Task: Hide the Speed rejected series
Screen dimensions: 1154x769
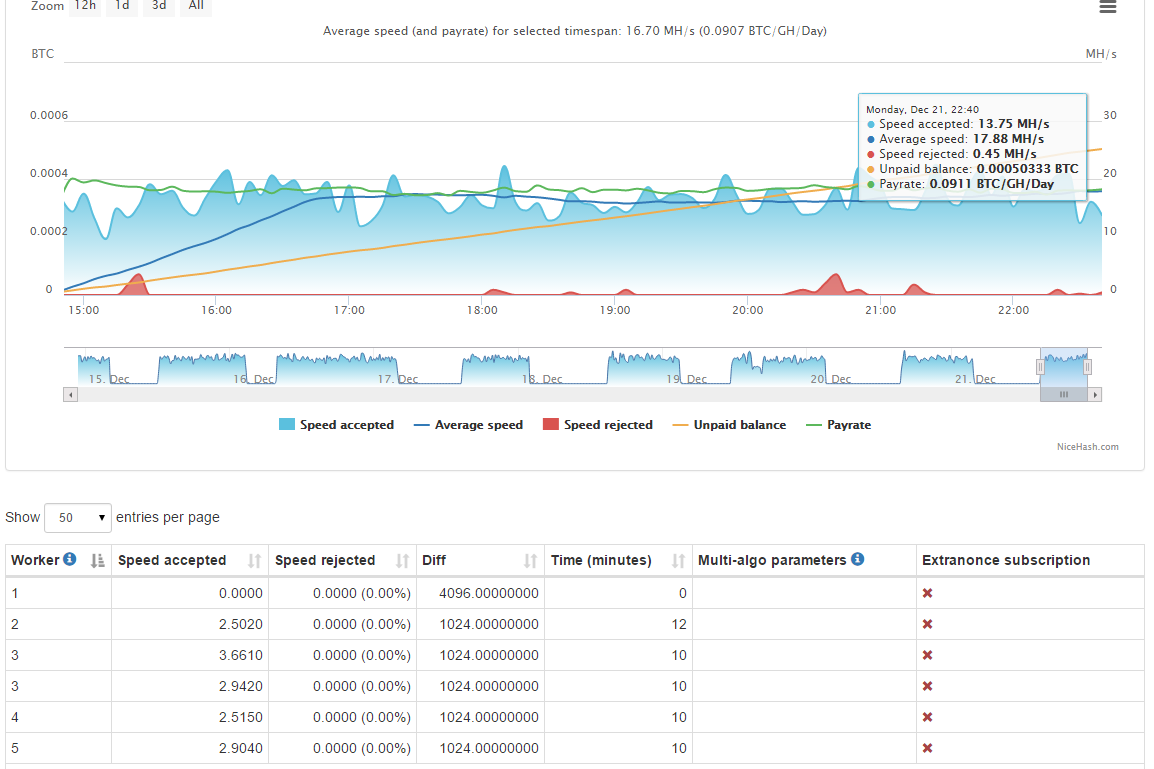Action: click(x=597, y=425)
